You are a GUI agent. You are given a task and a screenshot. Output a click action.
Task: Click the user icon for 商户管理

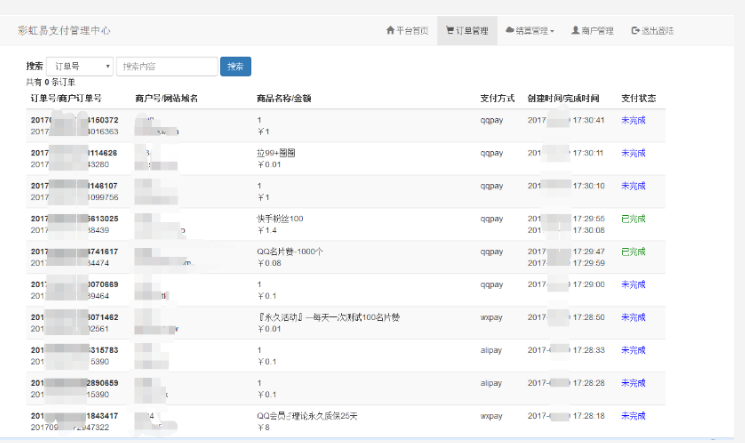tap(575, 30)
